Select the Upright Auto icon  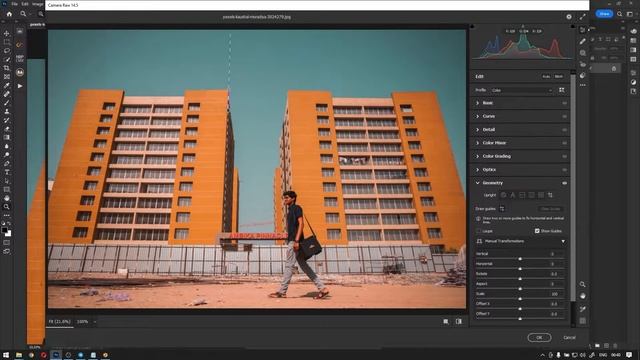[513, 195]
